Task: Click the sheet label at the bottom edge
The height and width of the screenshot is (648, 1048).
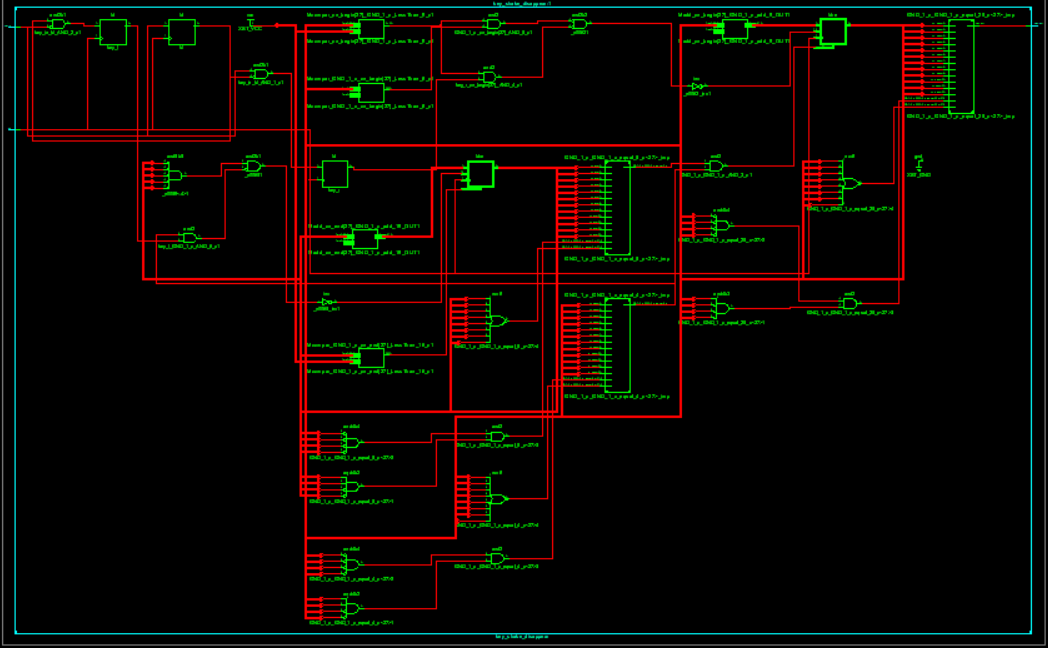Action: (522, 637)
